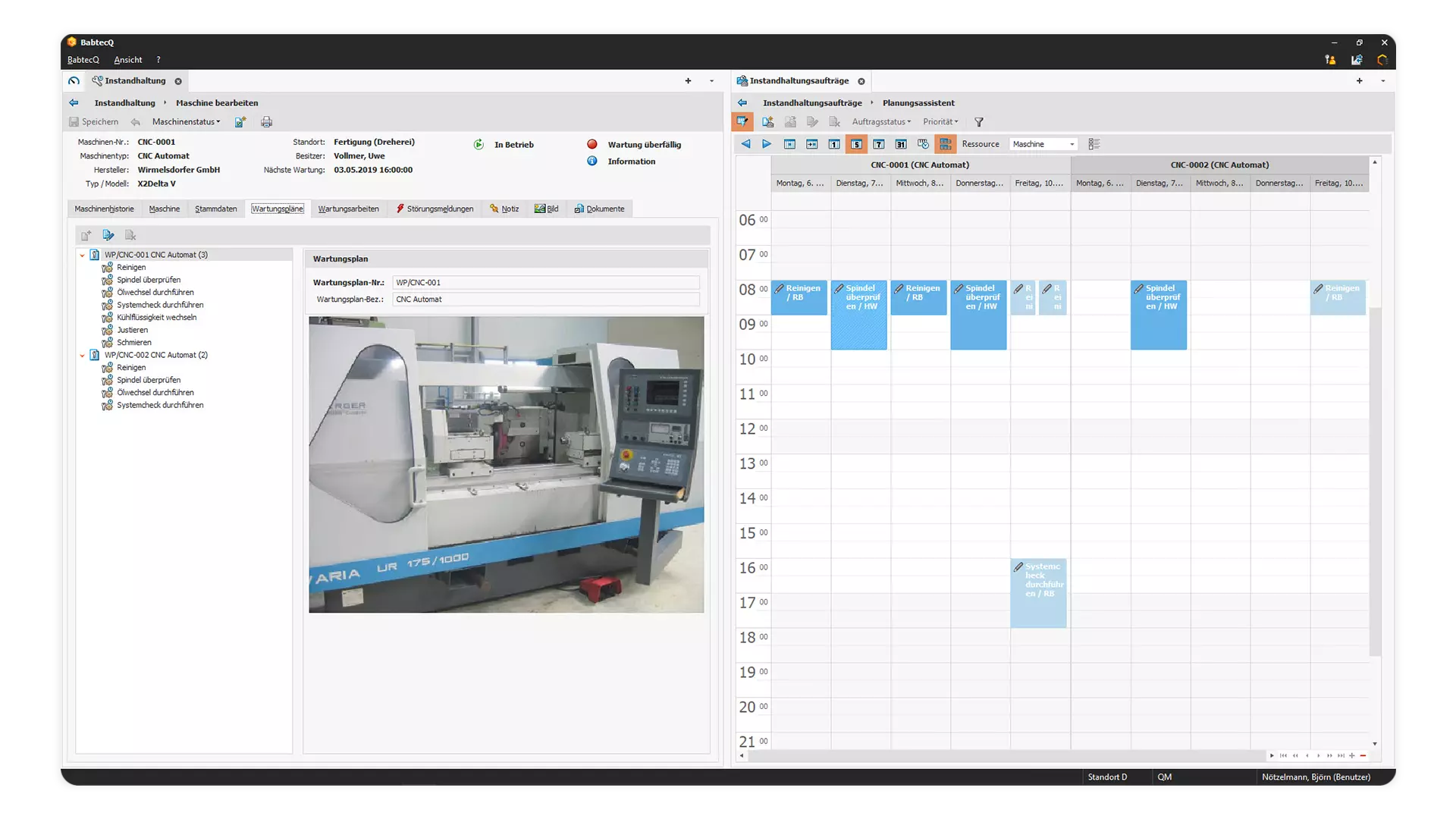Open the Priorität dropdown

pos(940,121)
